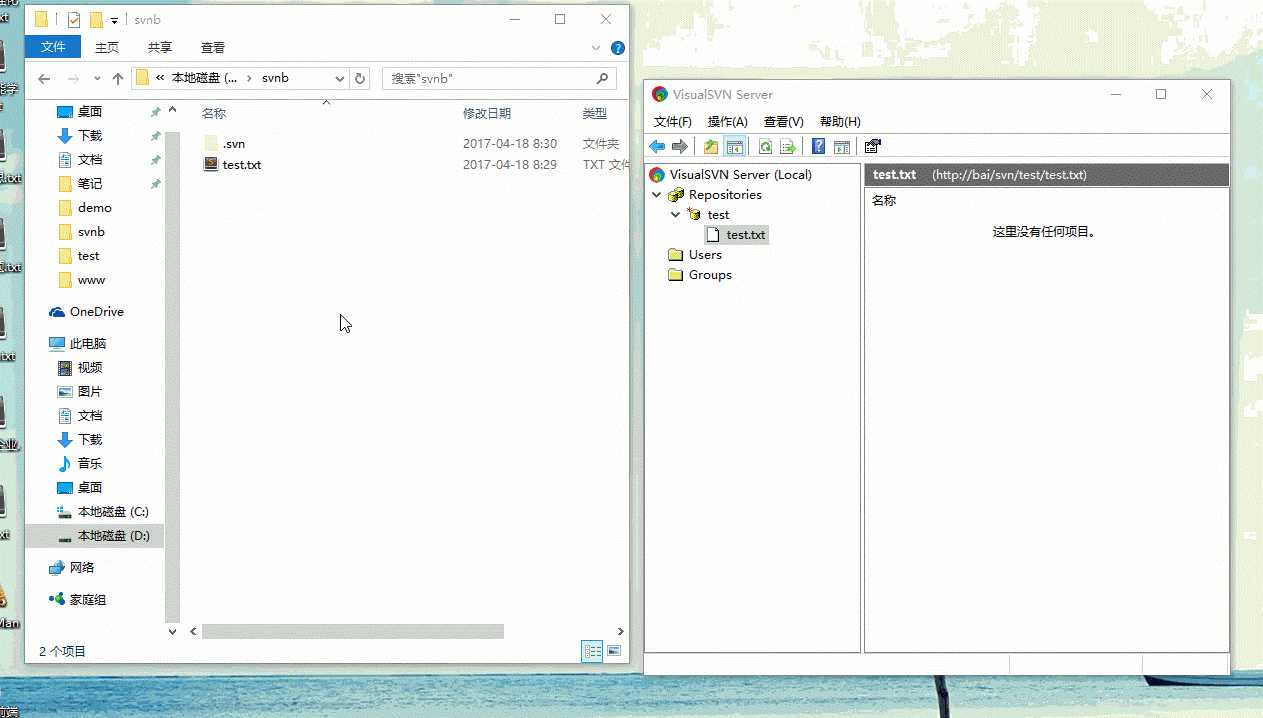Open recent locations dropdown in Explorer
This screenshot has height=718, width=1263.
point(97,78)
